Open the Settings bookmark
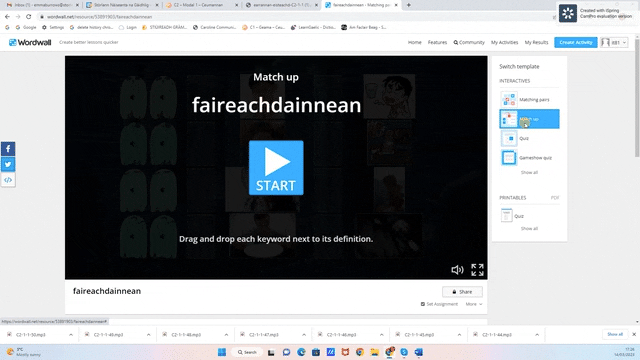The image size is (640, 360). 53,27
